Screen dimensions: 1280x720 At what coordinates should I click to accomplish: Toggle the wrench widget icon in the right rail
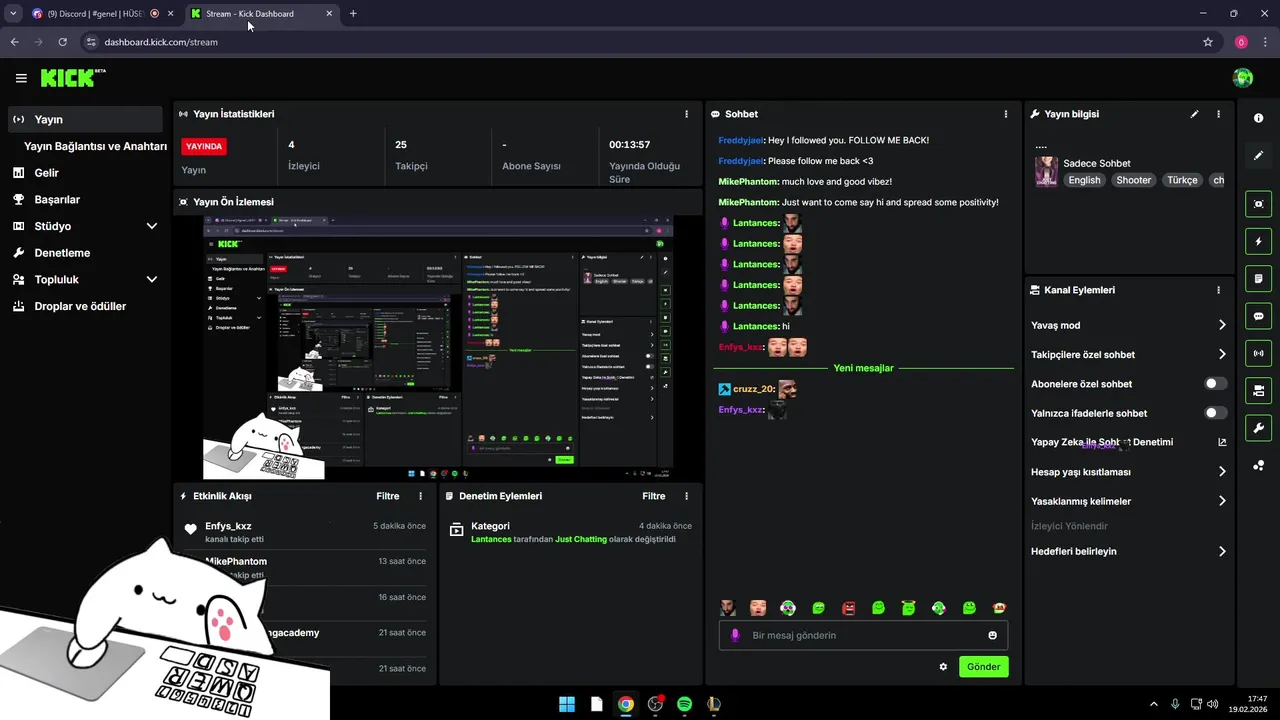tap(1258, 428)
